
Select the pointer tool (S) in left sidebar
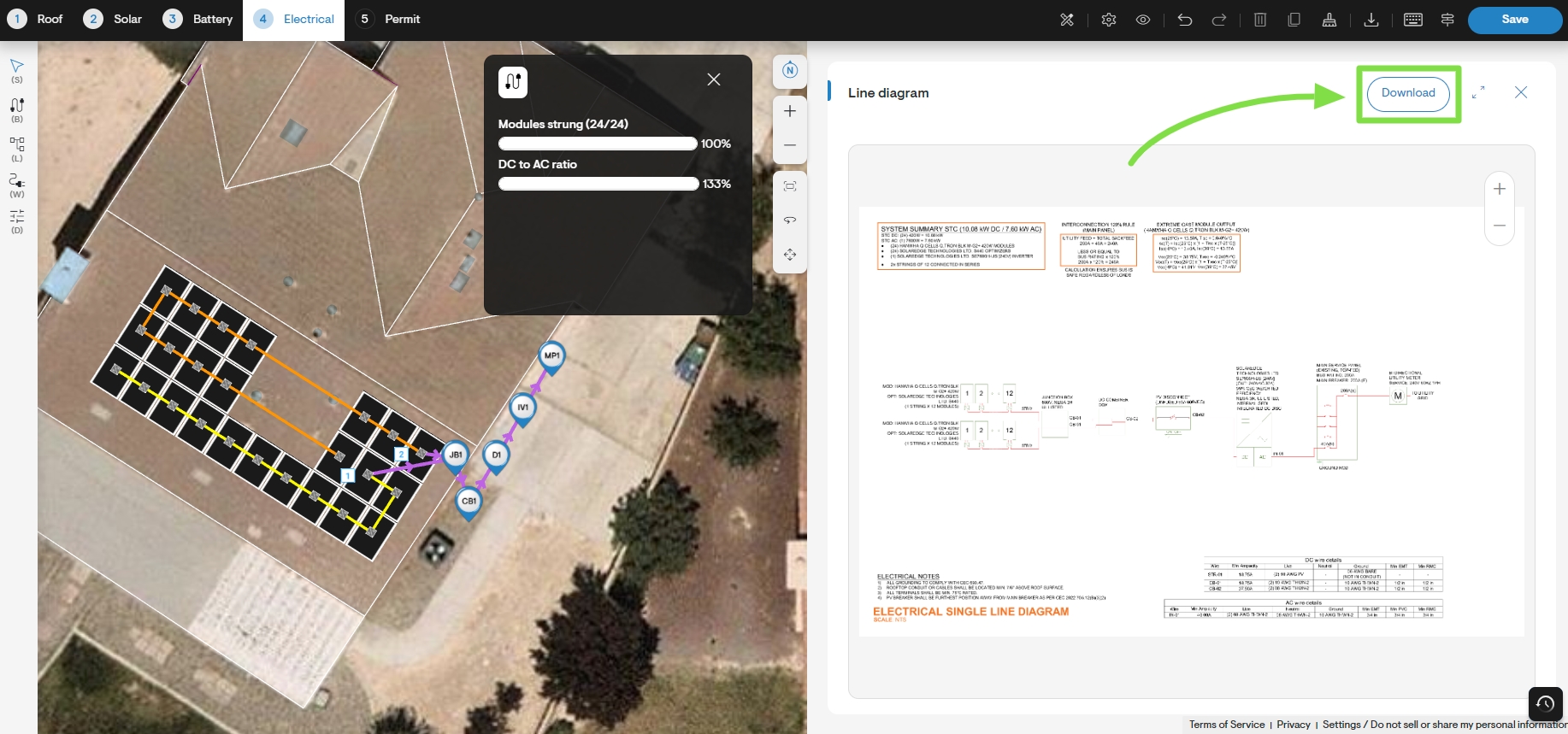pos(17,71)
